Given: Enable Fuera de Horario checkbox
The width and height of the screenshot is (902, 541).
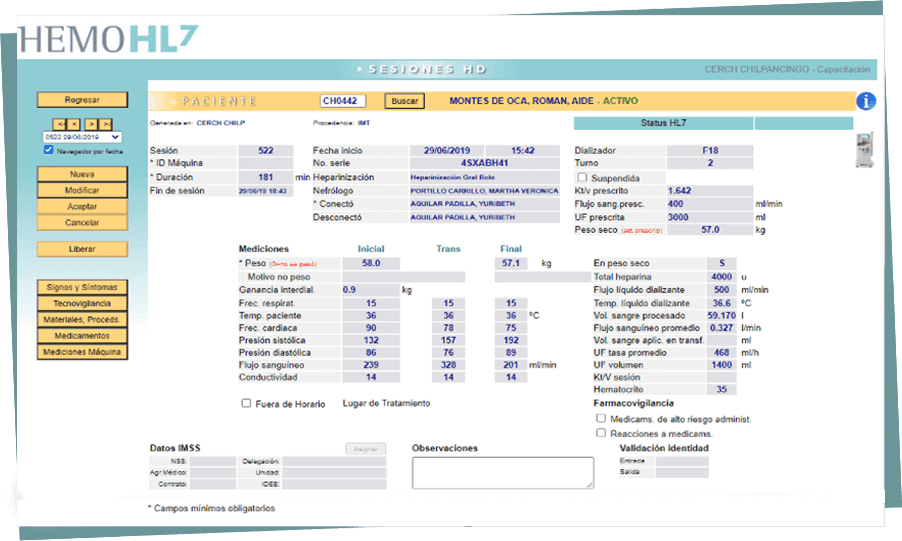Looking at the screenshot, I should tap(246, 403).
